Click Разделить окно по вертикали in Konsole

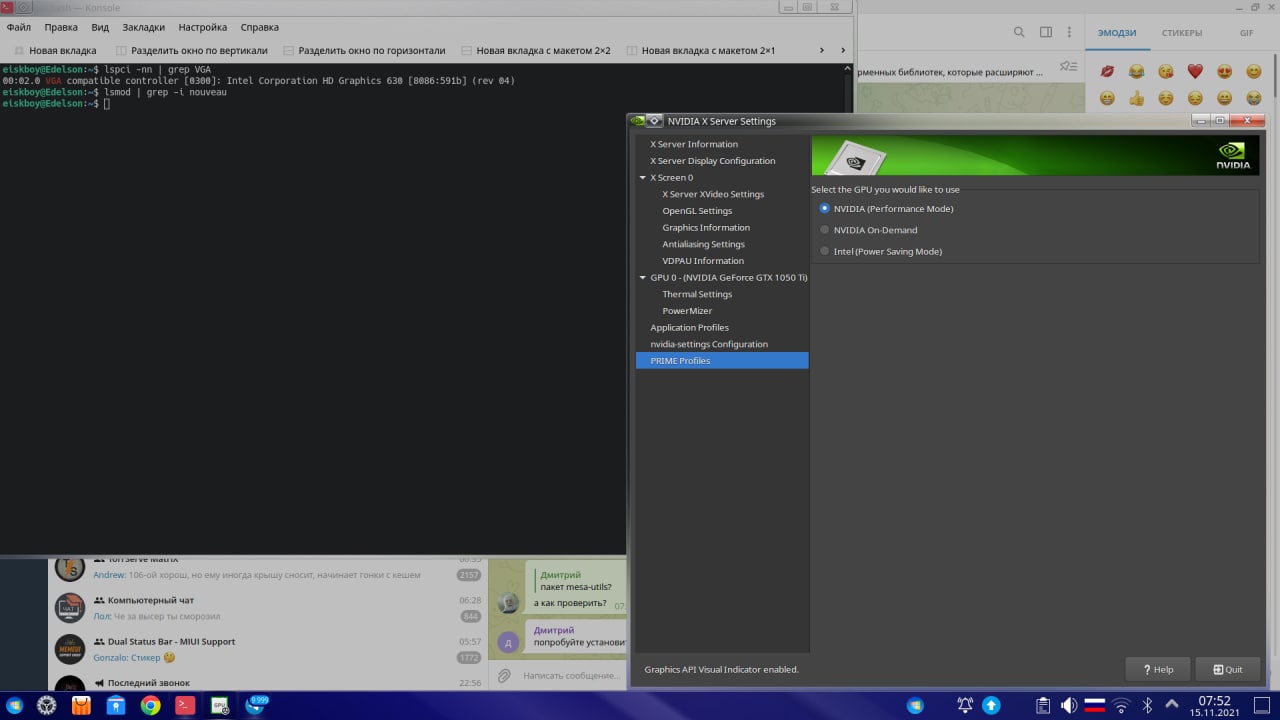(192, 50)
